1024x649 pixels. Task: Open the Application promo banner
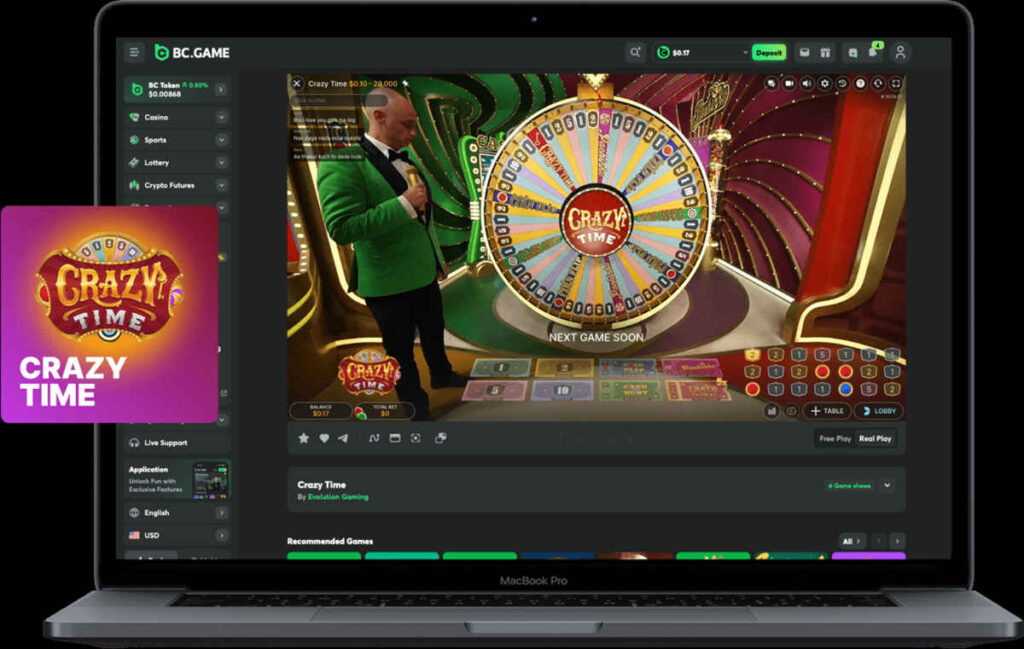pos(176,479)
